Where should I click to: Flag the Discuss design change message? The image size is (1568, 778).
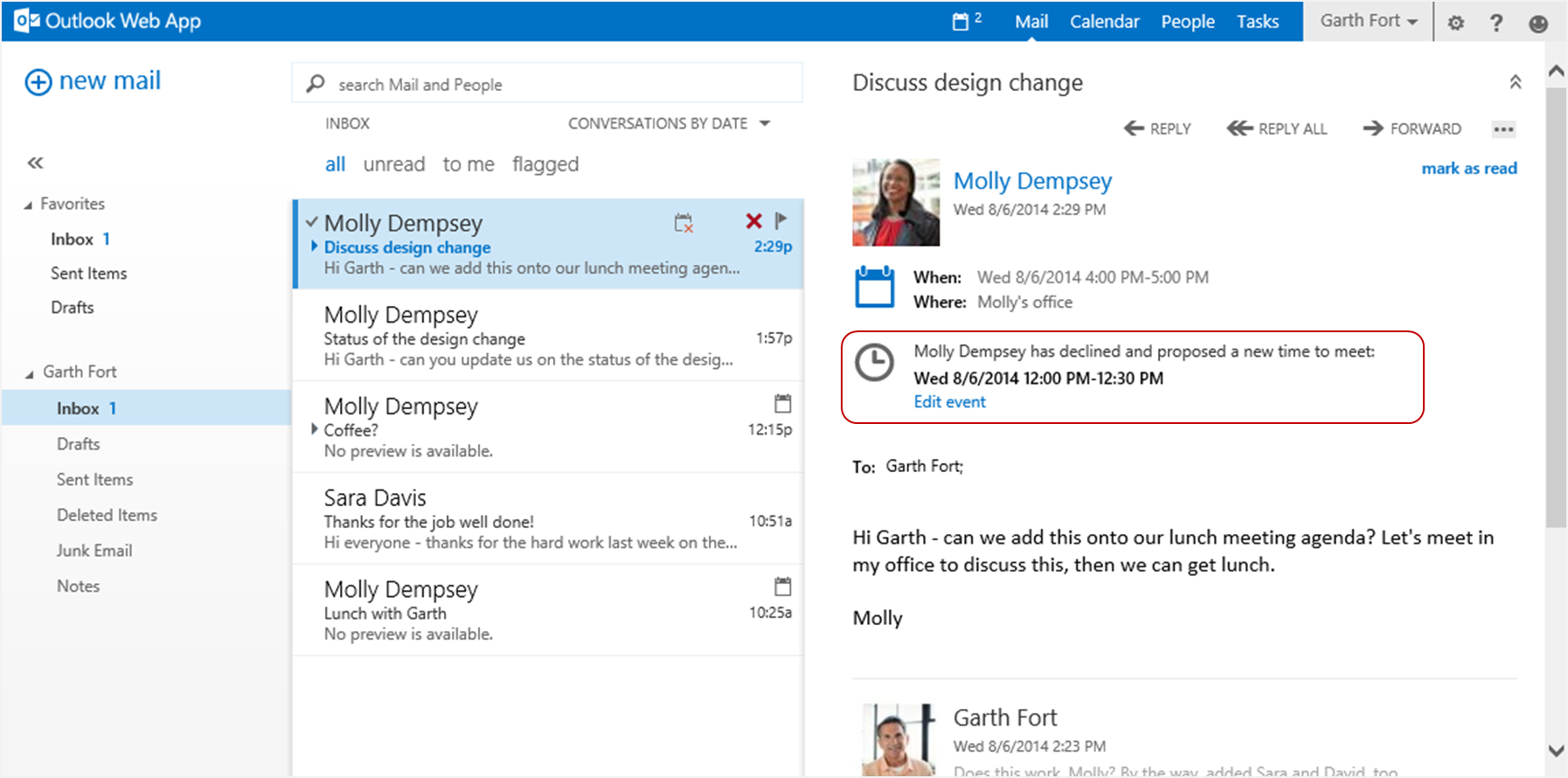point(781,220)
